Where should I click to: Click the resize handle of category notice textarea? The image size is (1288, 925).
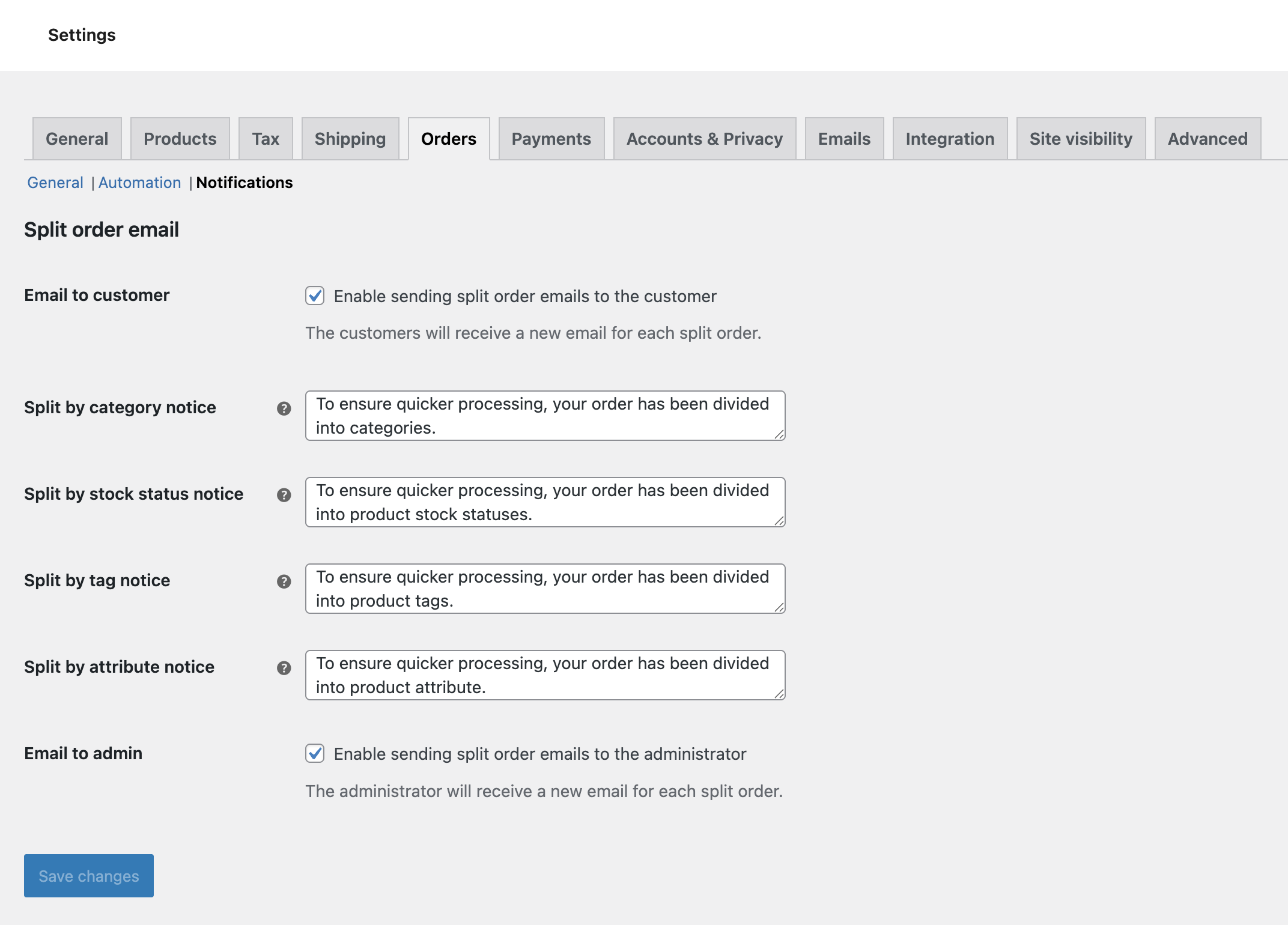coord(779,434)
